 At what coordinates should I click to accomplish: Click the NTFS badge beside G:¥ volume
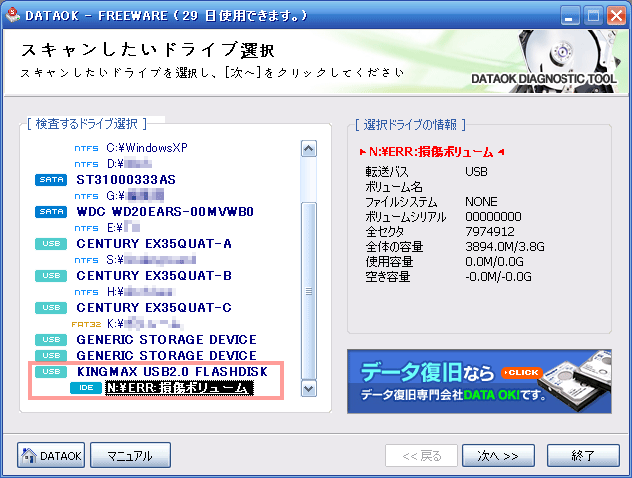click(86, 196)
